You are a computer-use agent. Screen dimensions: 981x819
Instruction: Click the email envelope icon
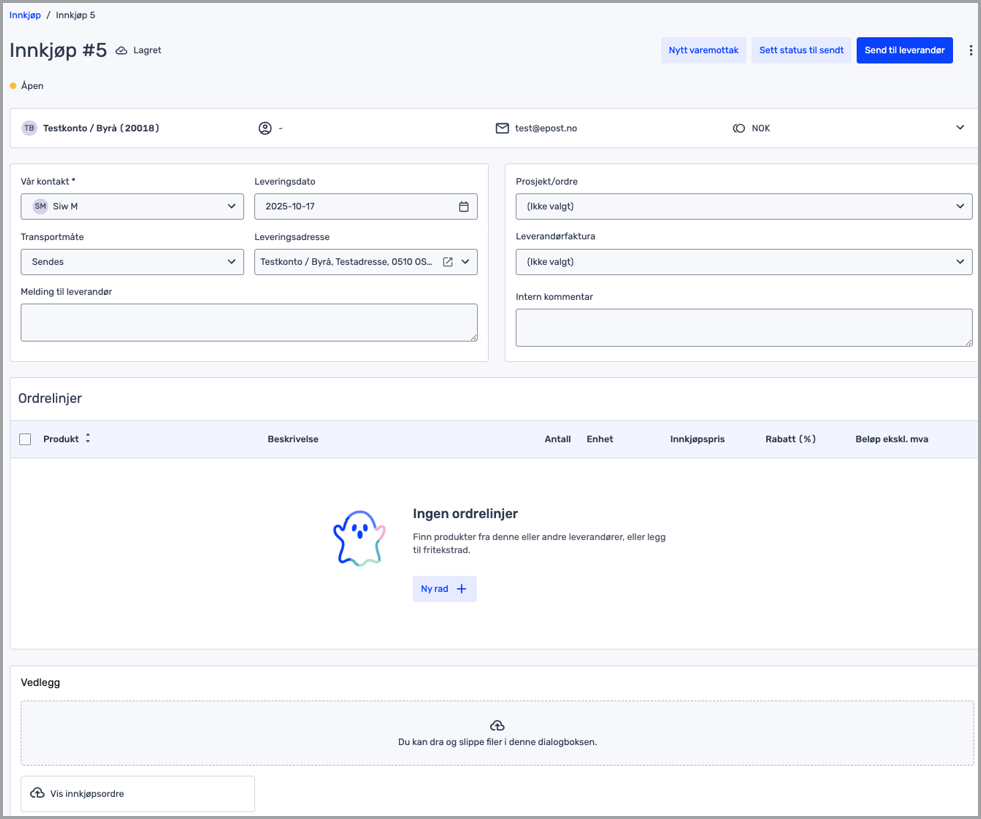pos(502,128)
